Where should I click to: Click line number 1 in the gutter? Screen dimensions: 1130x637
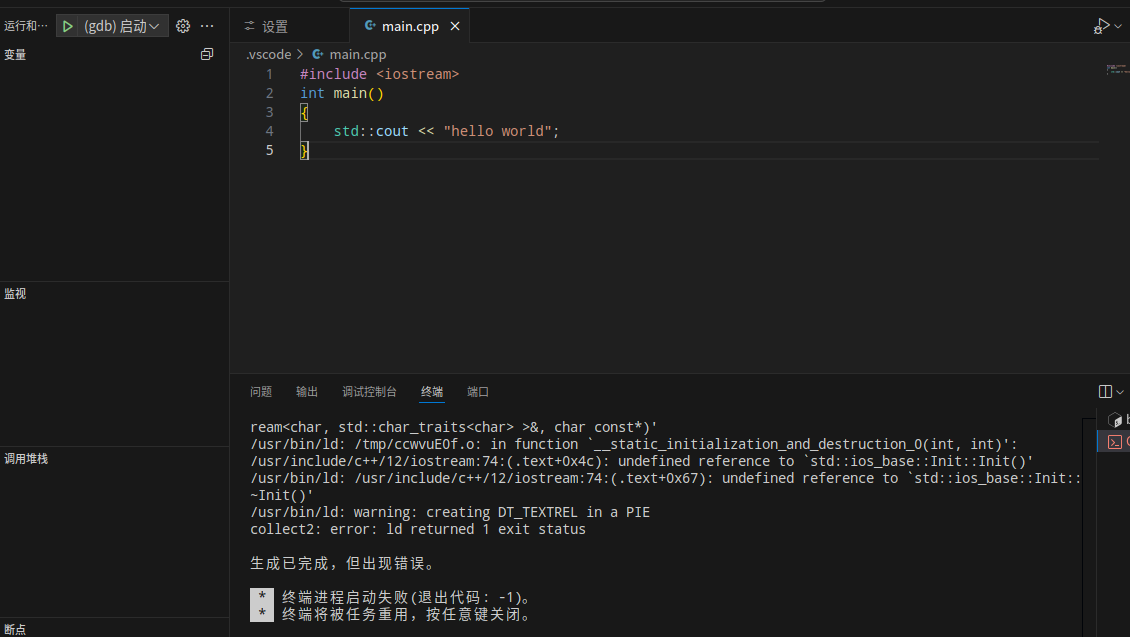(x=270, y=74)
